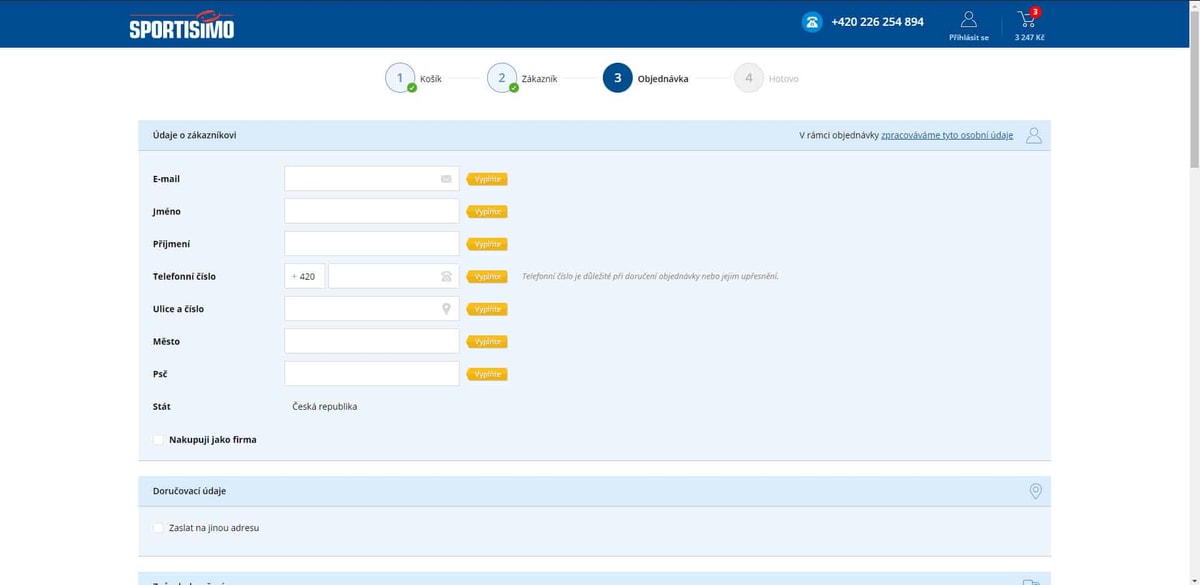Click into the Jméno input field

(x=372, y=211)
